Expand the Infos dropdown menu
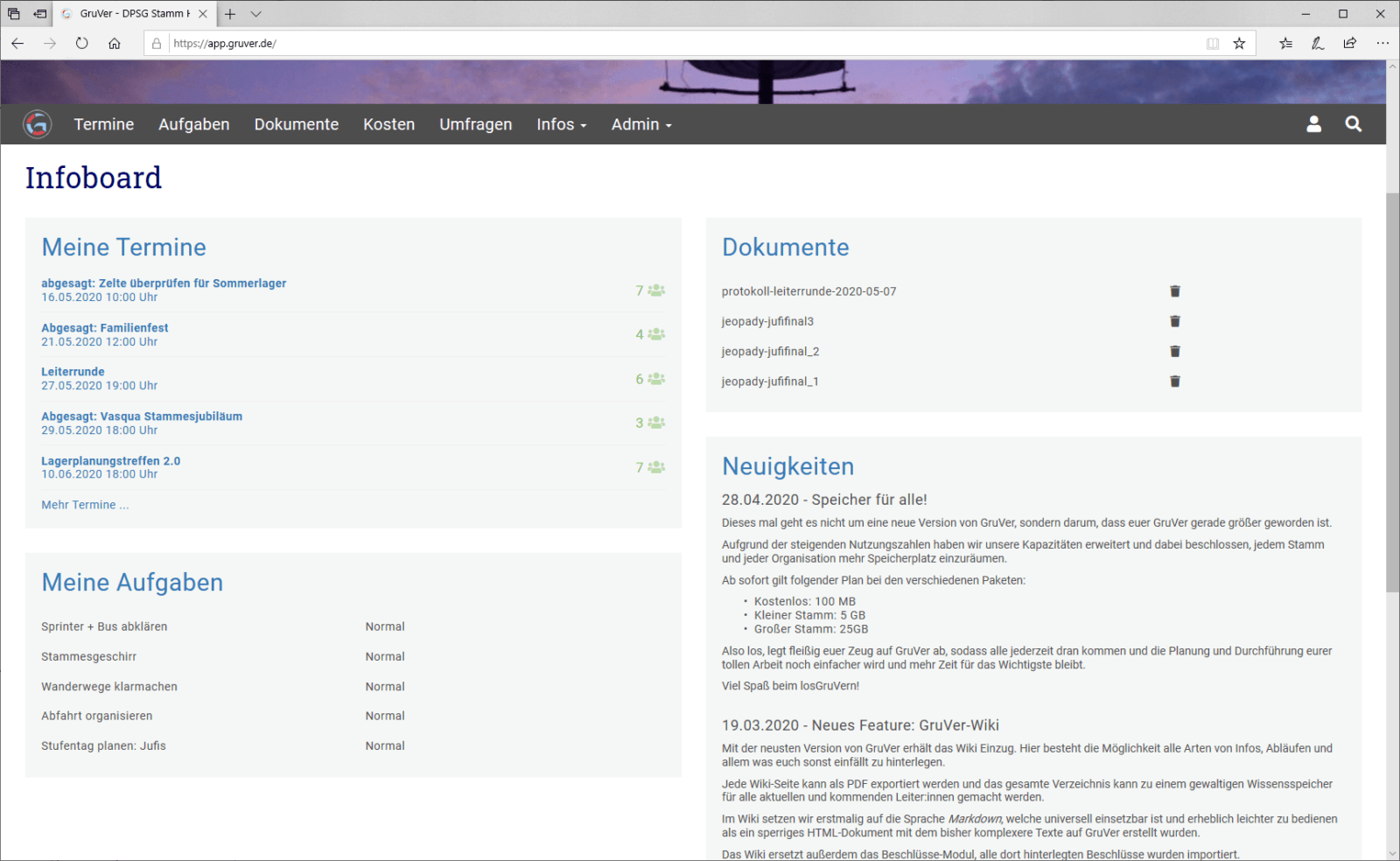 pyautogui.click(x=561, y=124)
